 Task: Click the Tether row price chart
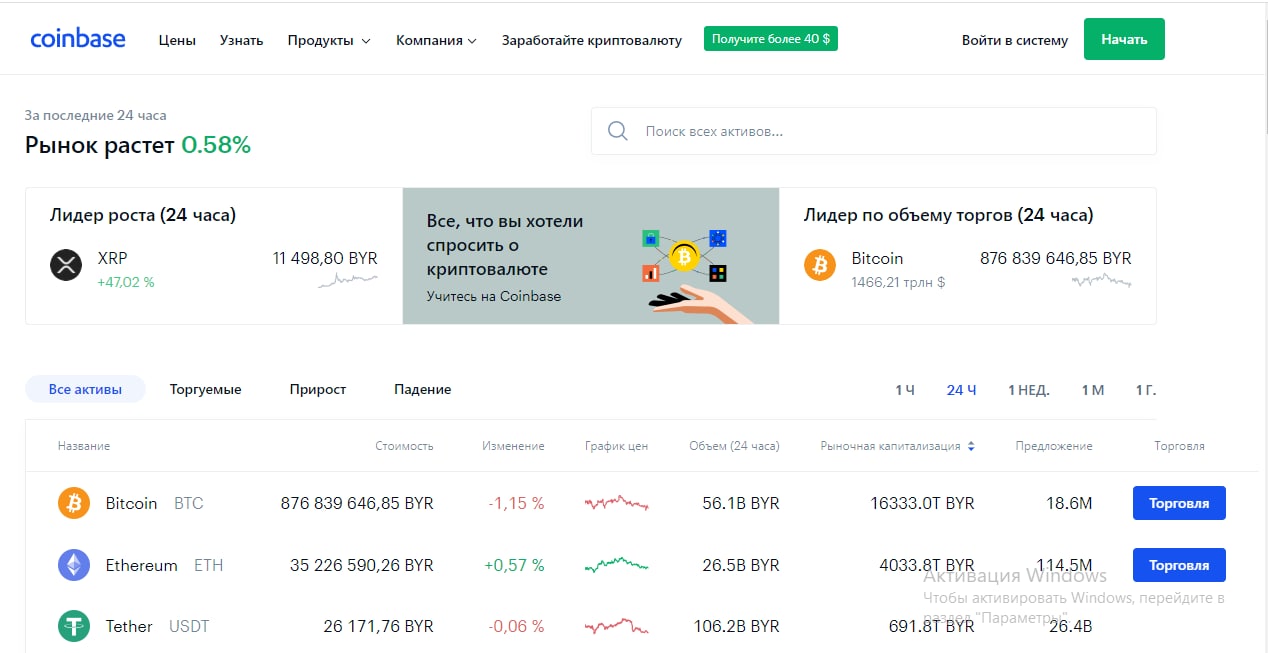coord(617,626)
